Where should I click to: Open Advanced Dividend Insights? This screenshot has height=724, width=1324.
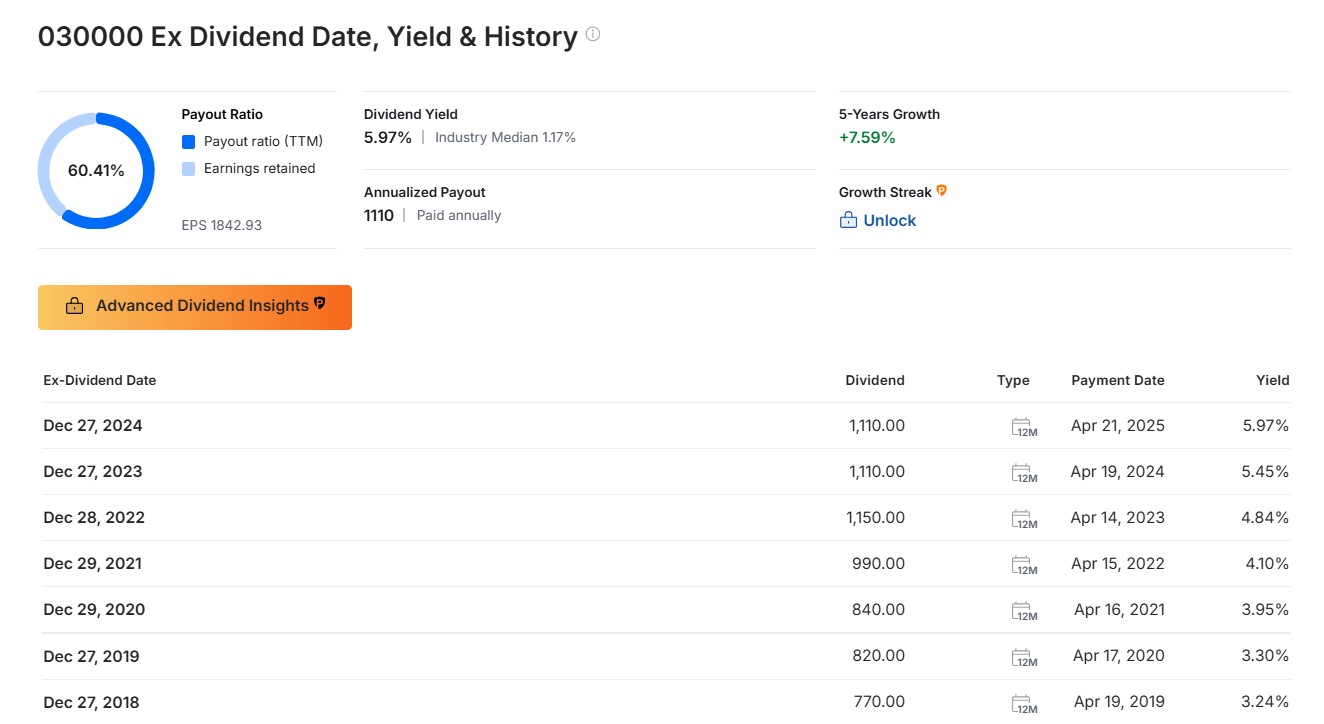point(195,307)
